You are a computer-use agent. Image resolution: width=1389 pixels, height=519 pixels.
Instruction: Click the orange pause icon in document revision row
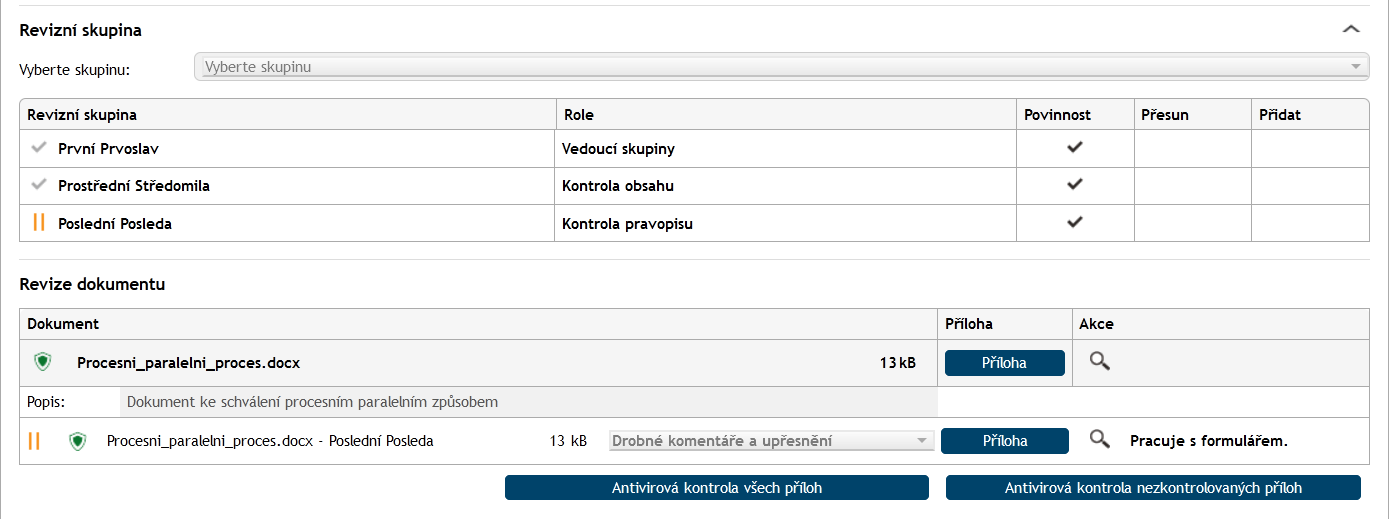pyautogui.click(x=34, y=441)
